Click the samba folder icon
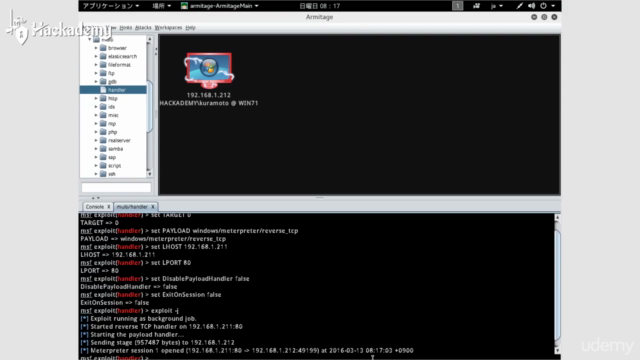Screen dimensions: 640x360 tap(103, 149)
